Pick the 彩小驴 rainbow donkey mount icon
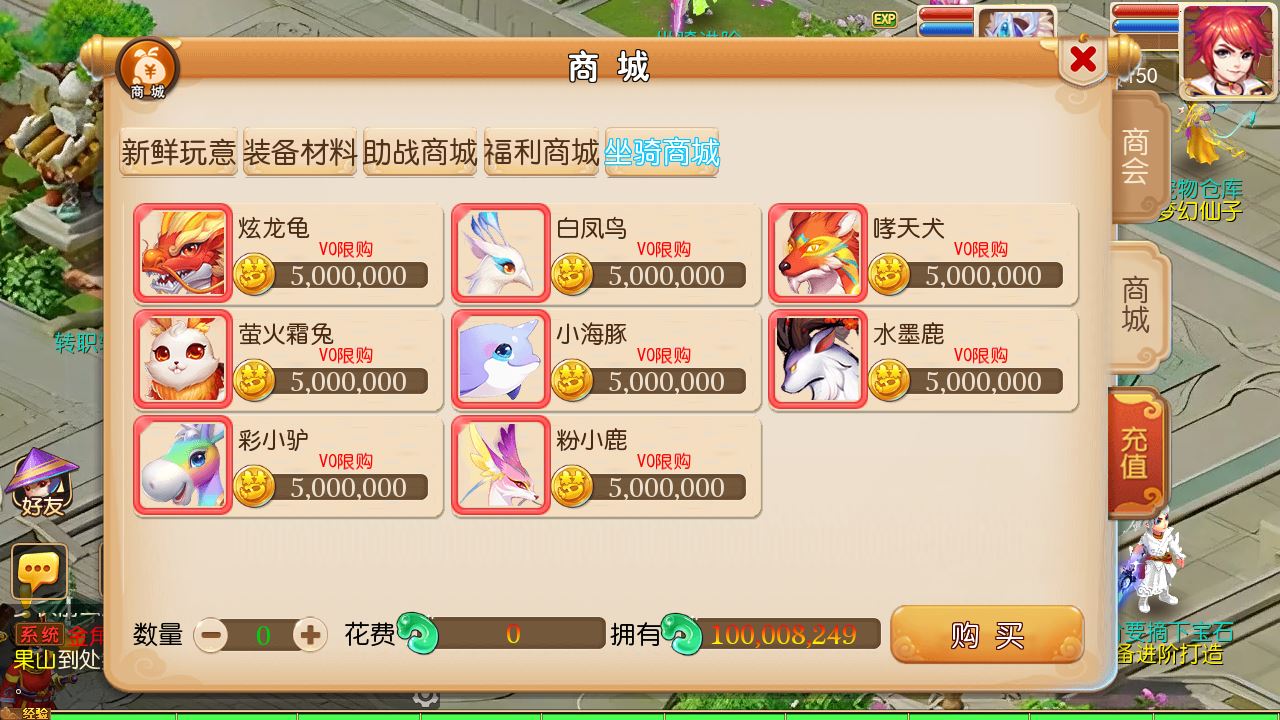 (x=183, y=465)
